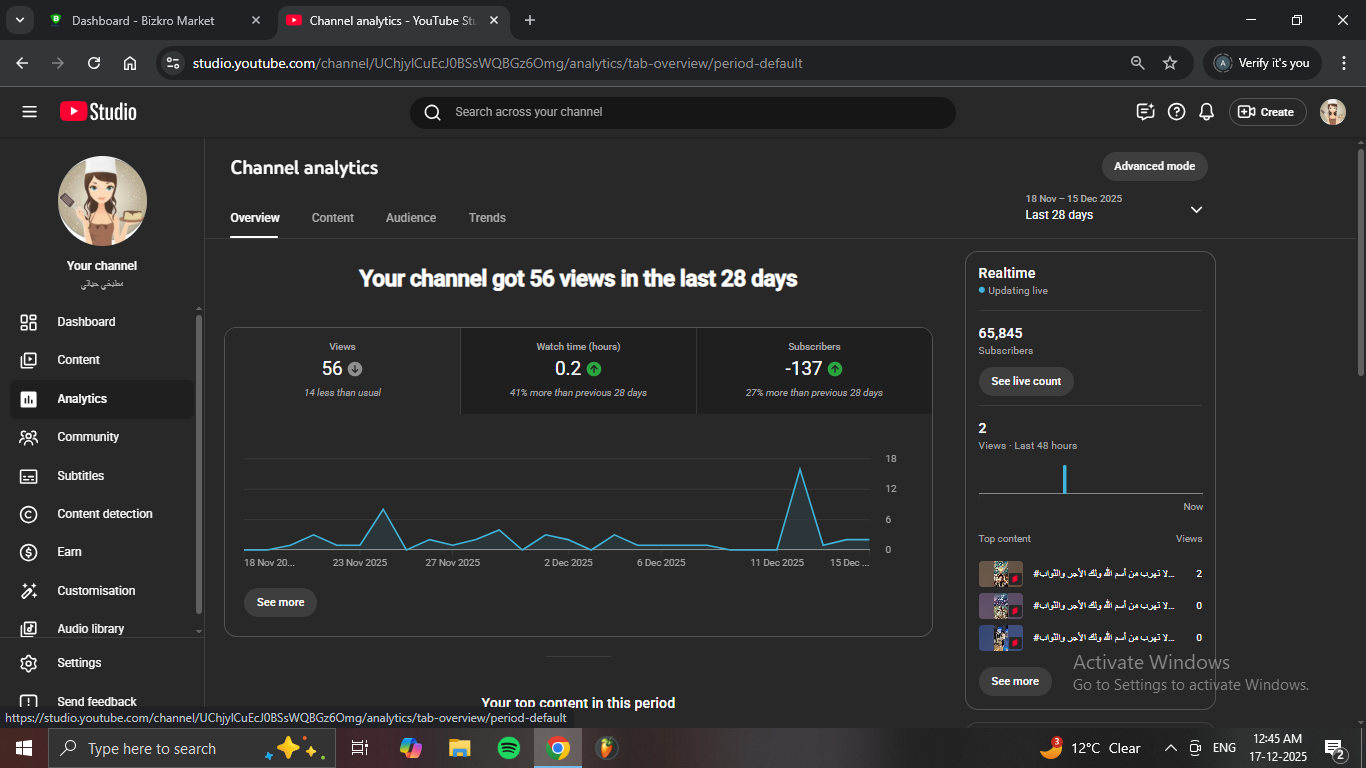This screenshot has width=1366, height=768.
Task: Switch to the Audience tab
Action: click(x=411, y=218)
